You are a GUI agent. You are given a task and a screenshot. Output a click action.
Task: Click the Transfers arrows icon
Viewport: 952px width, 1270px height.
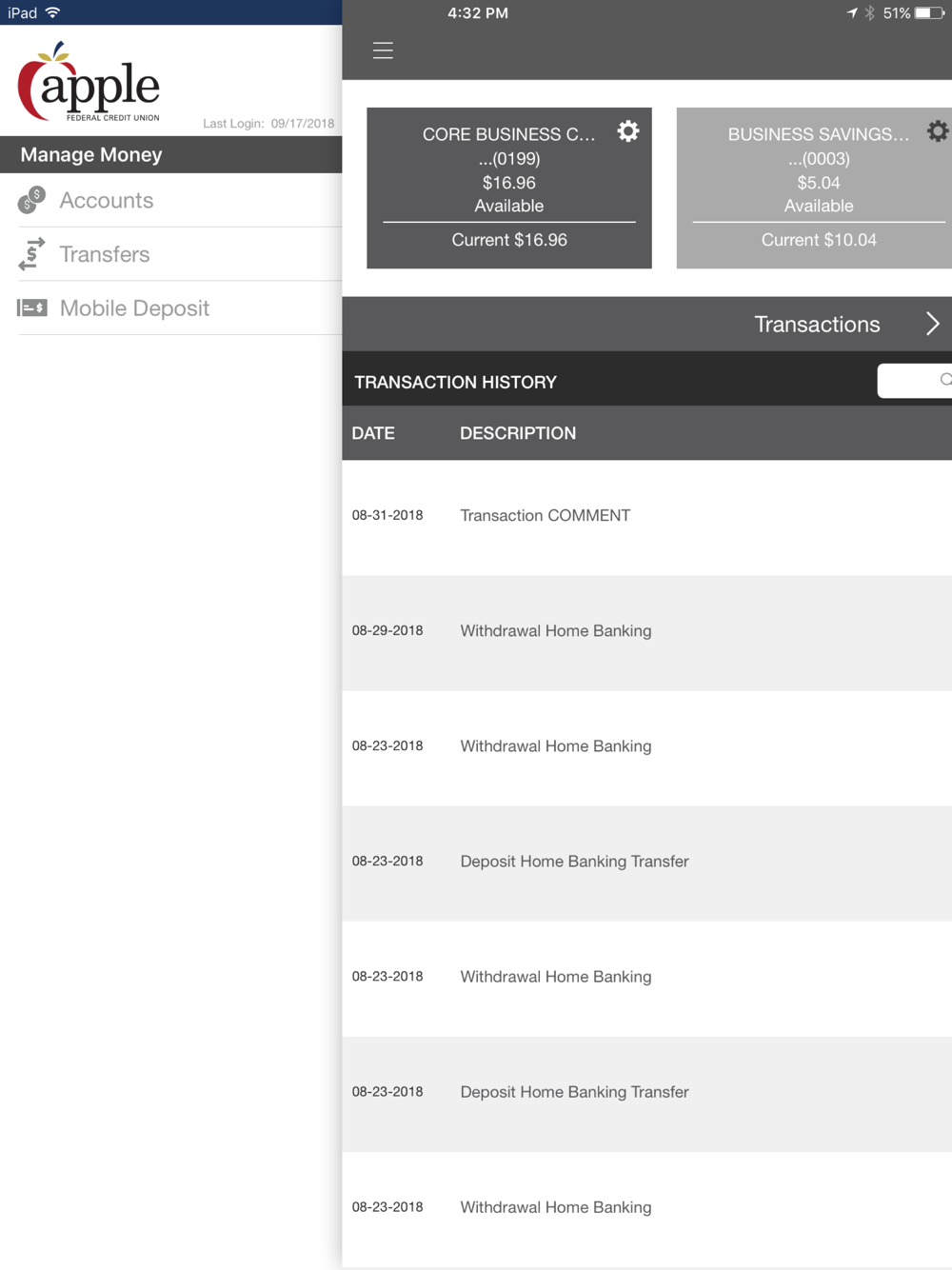pos(32,254)
